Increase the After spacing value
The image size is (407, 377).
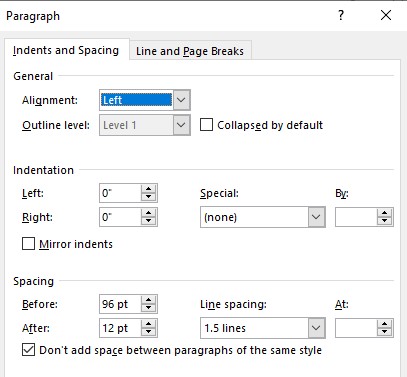tap(149, 324)
